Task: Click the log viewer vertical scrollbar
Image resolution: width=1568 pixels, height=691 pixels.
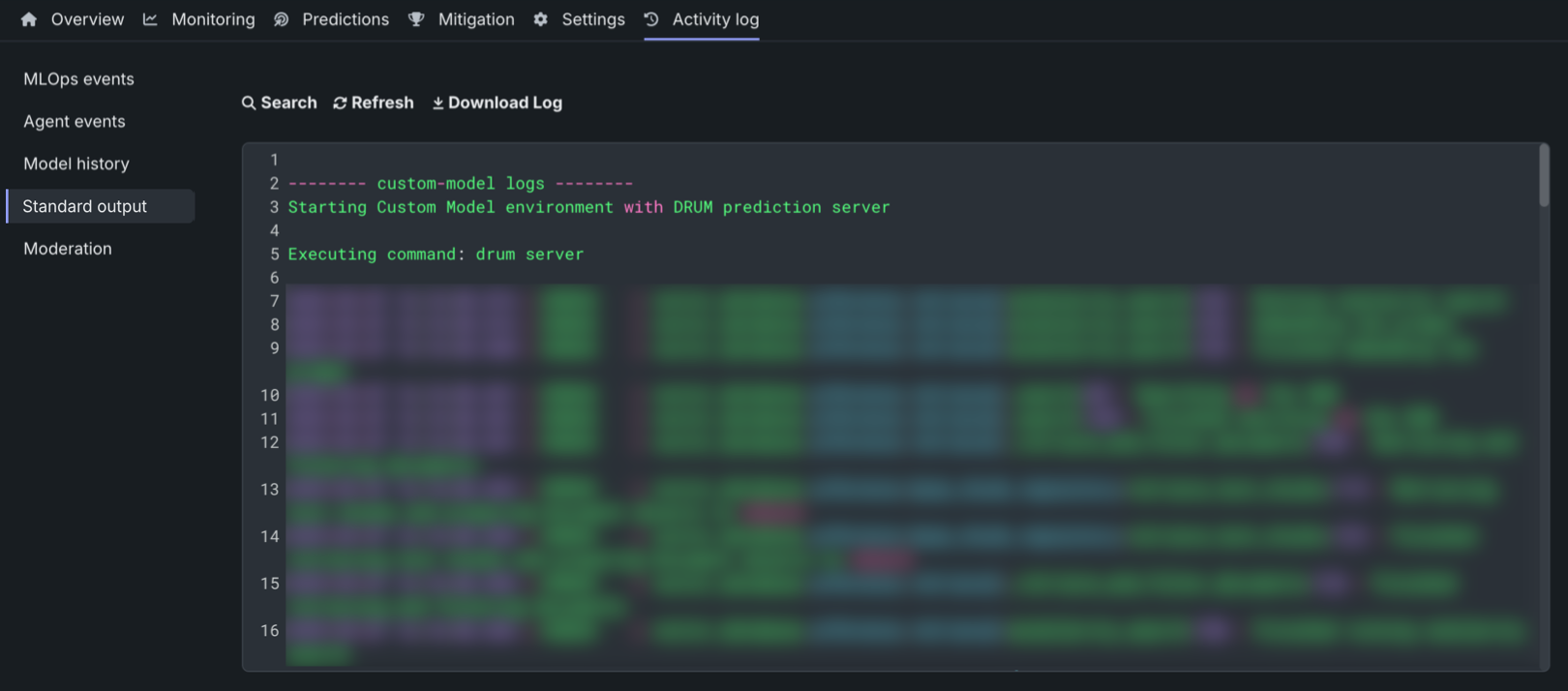Action: [x=1544, y=176]
